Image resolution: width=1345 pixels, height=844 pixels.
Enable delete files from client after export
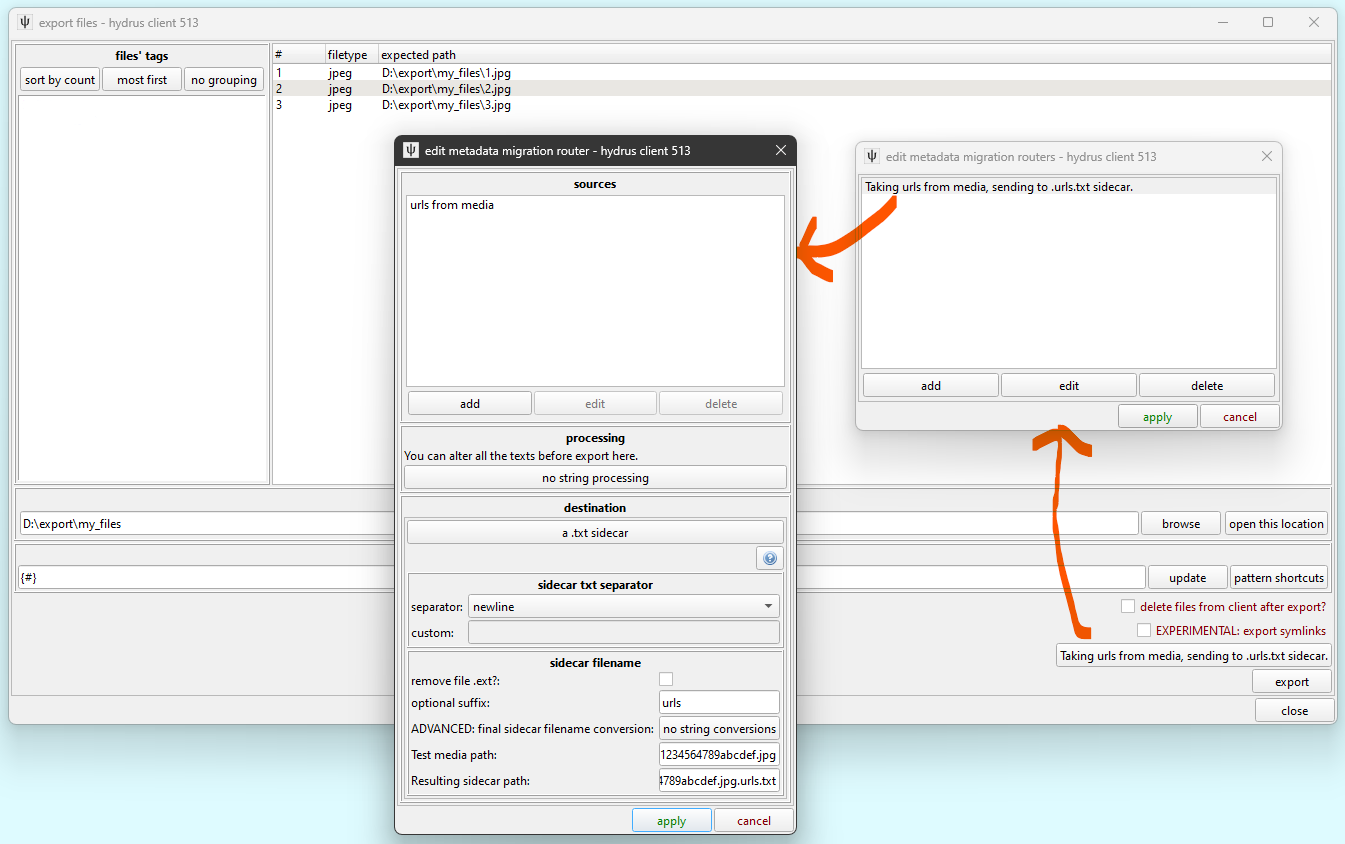pyautogui.click(x=1128, y=606)
